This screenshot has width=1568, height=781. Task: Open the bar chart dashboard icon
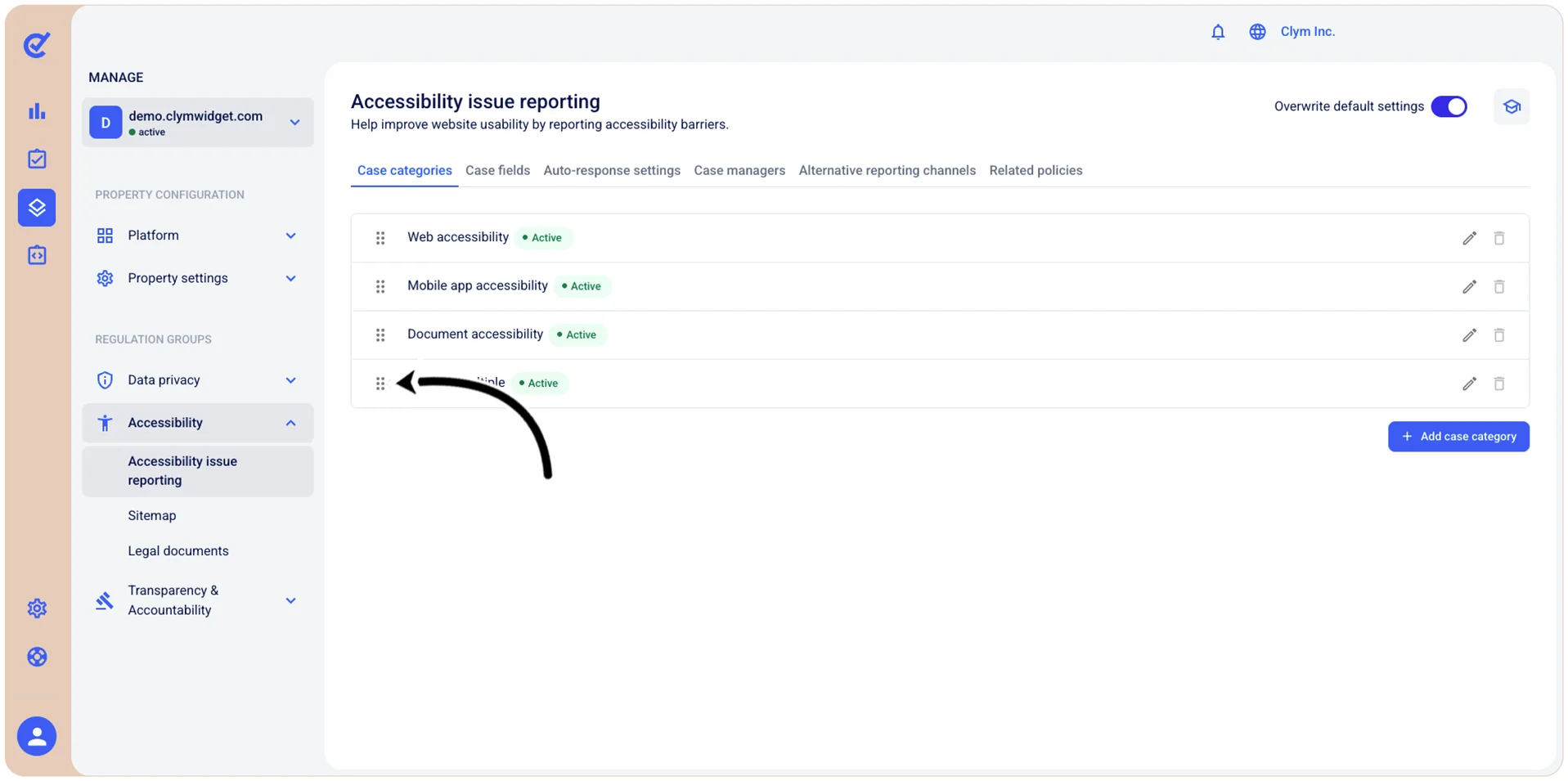point(37,111)
